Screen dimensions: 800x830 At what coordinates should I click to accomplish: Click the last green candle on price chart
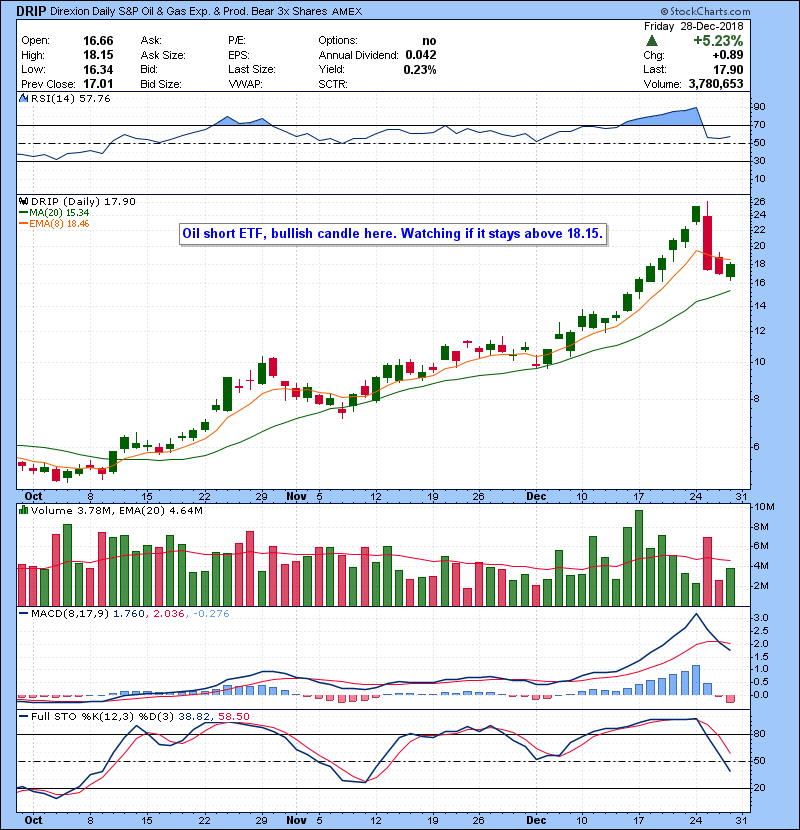(x=730, y=271)
